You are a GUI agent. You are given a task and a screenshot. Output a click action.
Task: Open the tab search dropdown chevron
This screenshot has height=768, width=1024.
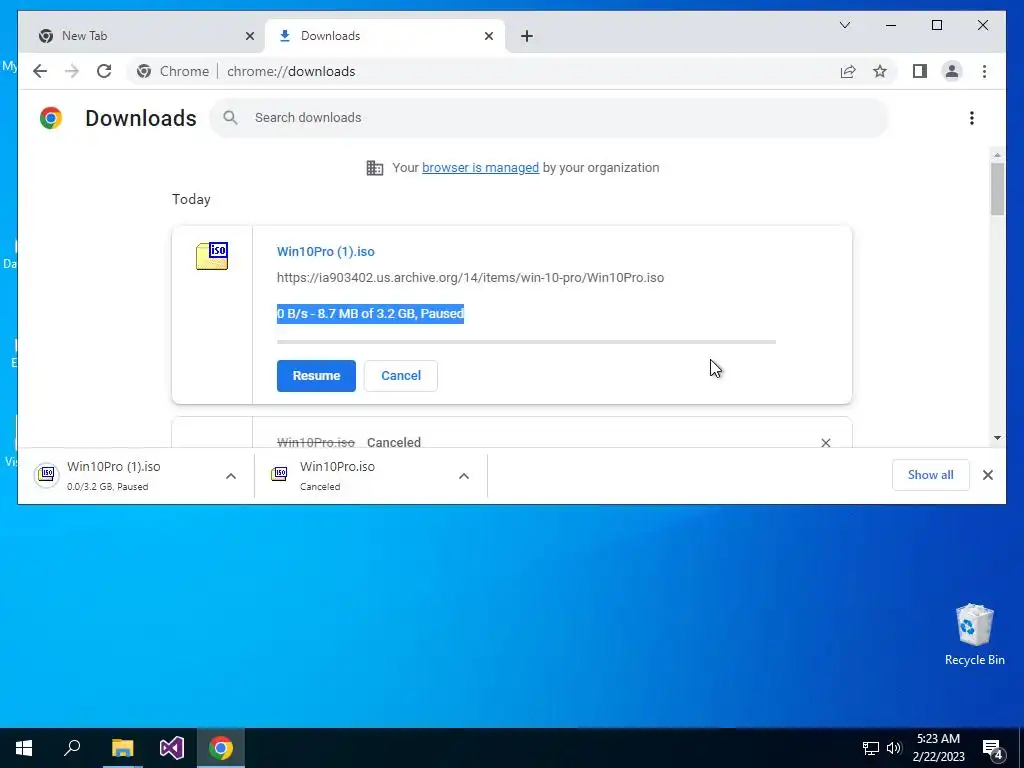844,25
